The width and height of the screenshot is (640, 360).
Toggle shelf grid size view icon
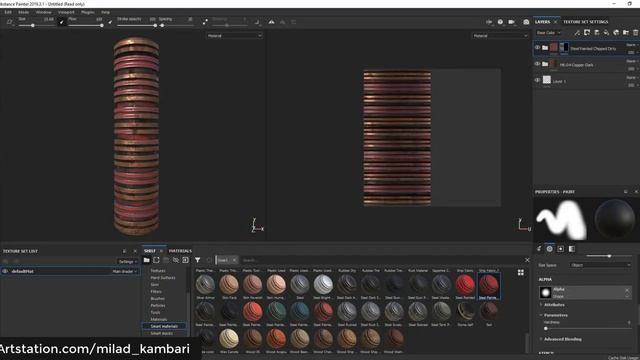[520, 272]
